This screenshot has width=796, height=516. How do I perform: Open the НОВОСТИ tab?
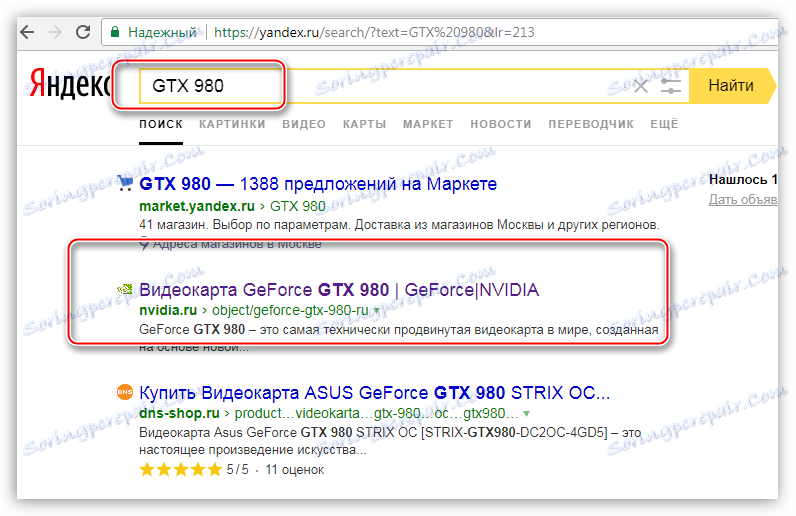click(x=501, y=124)
